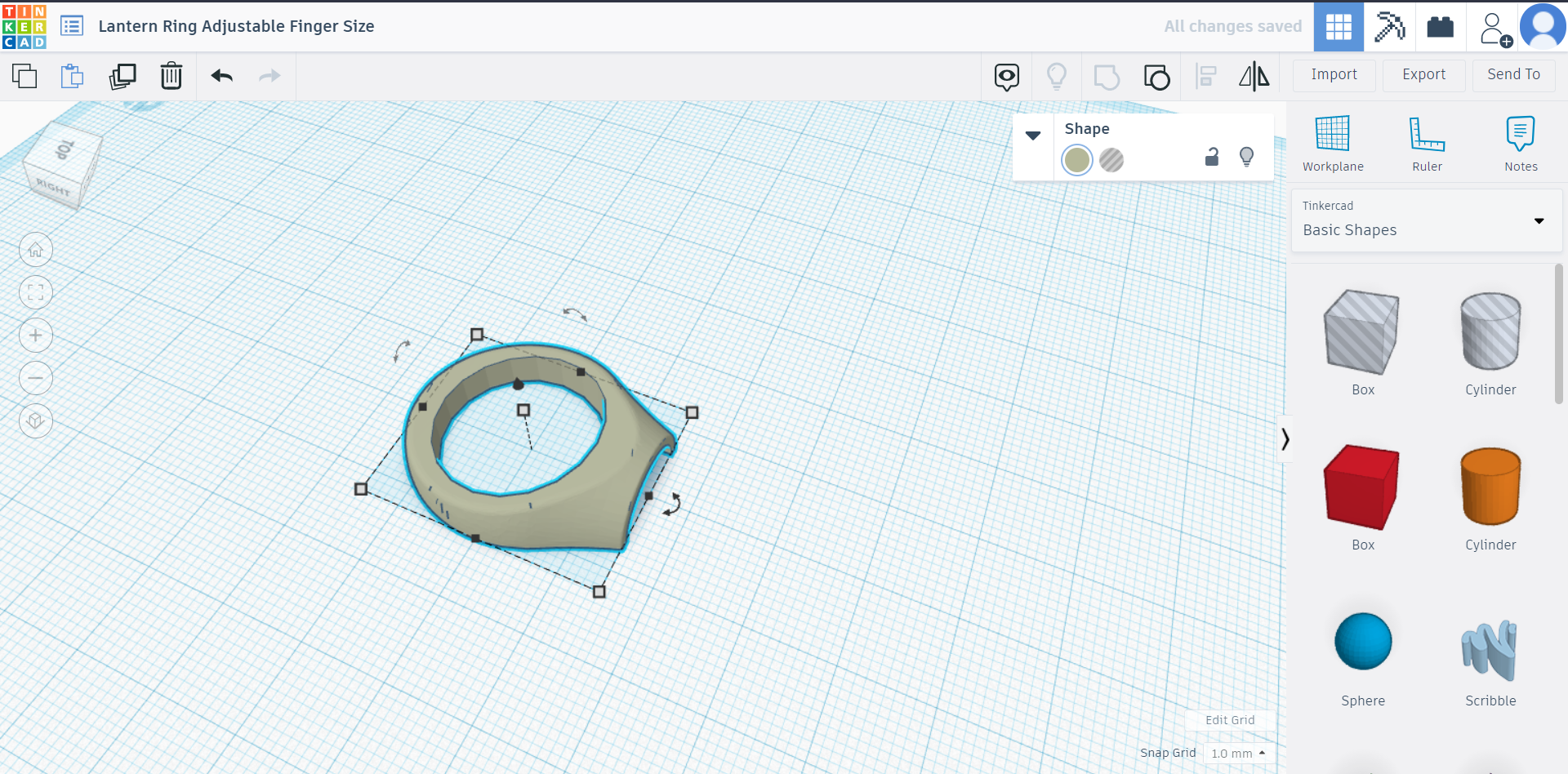Select the Hole striped option
This screenshot has width=1568, height=774.
1111,160
